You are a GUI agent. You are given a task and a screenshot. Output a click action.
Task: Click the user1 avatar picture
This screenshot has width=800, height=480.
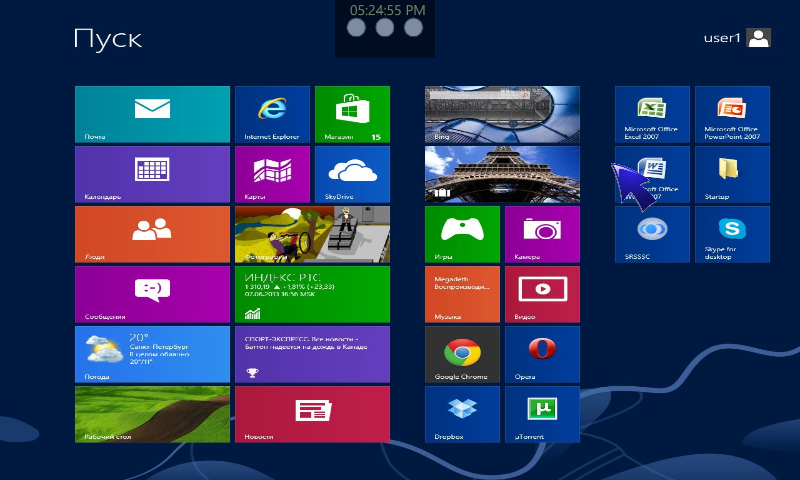tap(759, 38)
